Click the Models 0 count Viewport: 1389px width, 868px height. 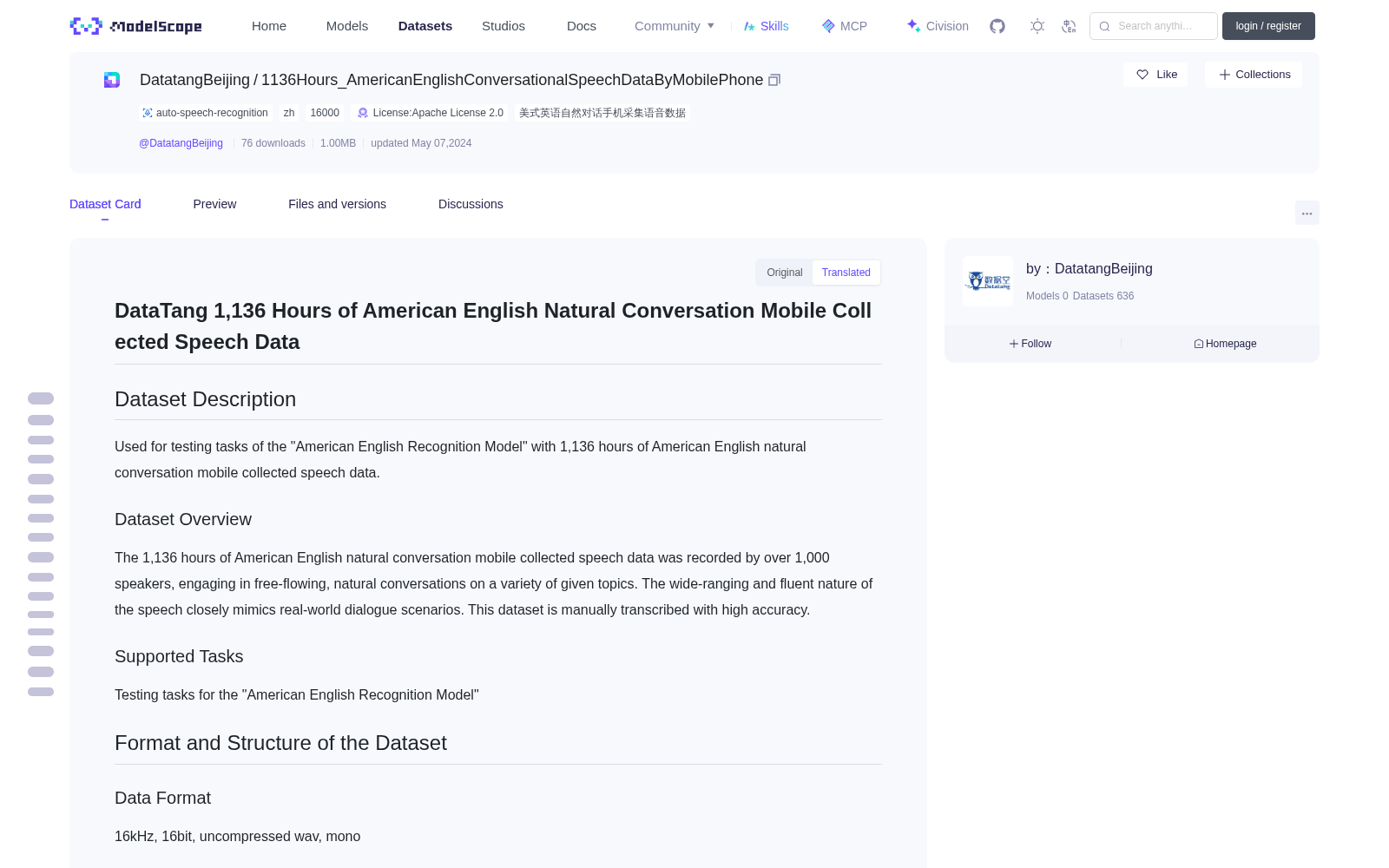pos(1047,296)
